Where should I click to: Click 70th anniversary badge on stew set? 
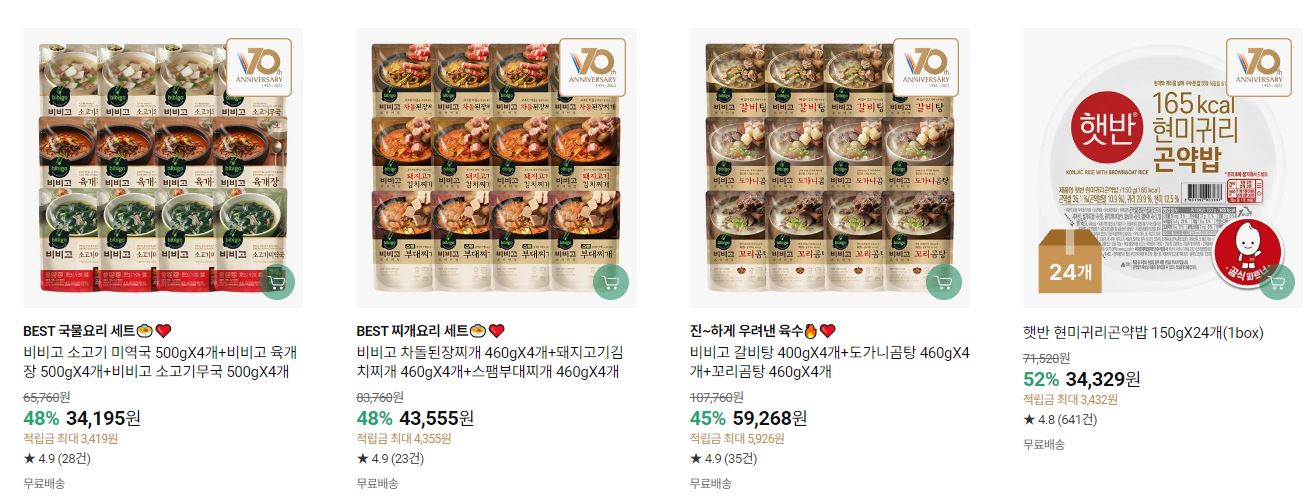tap(592, 67)
